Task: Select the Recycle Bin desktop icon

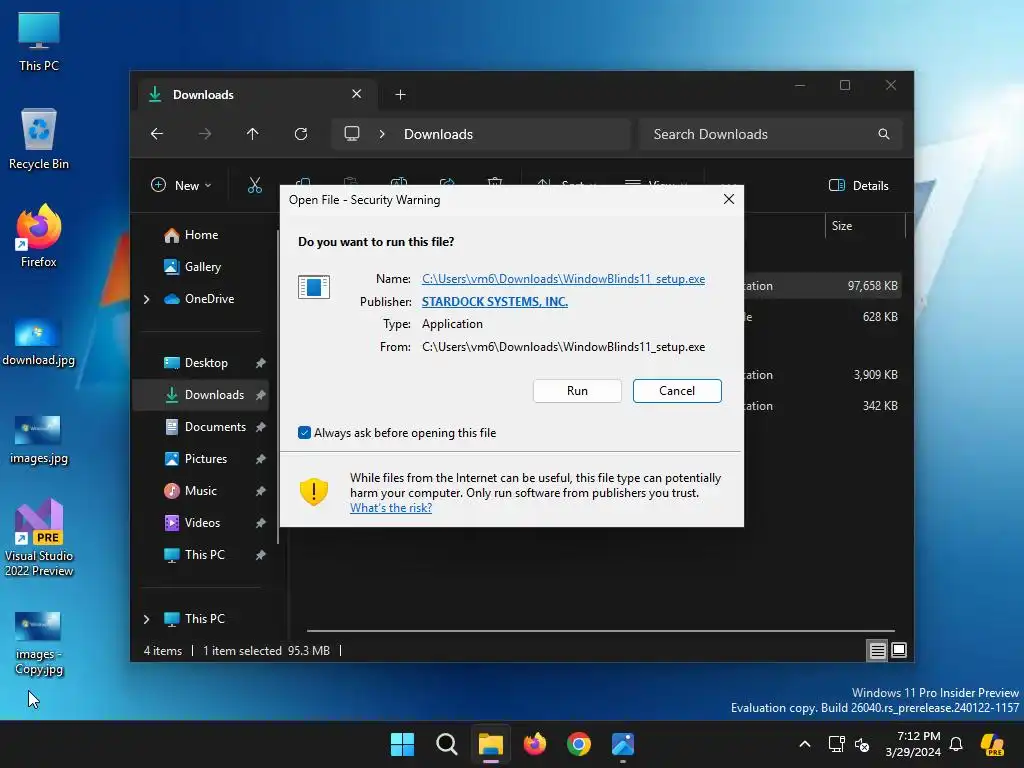Action: pos(39,139)
